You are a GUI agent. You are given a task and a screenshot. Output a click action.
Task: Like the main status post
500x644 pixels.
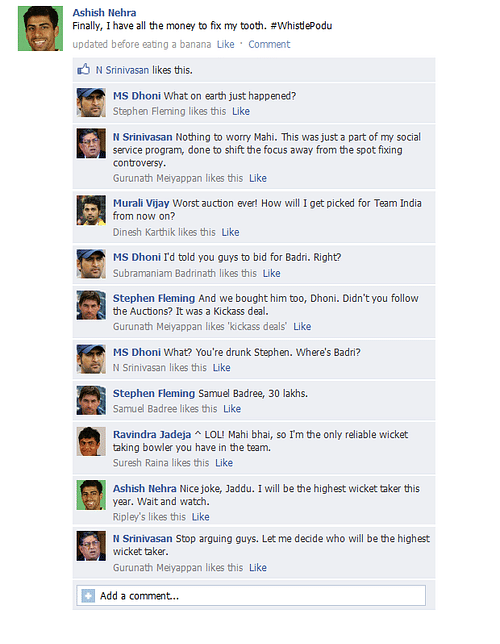click(226, 44)
